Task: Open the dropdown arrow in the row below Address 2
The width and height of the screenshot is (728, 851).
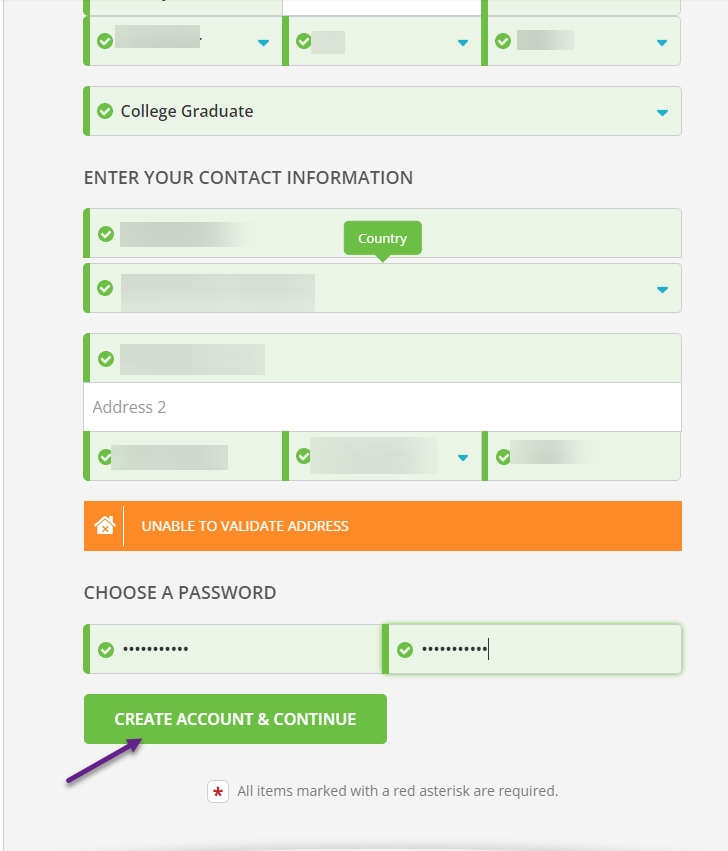Action: tap(462, 458)
